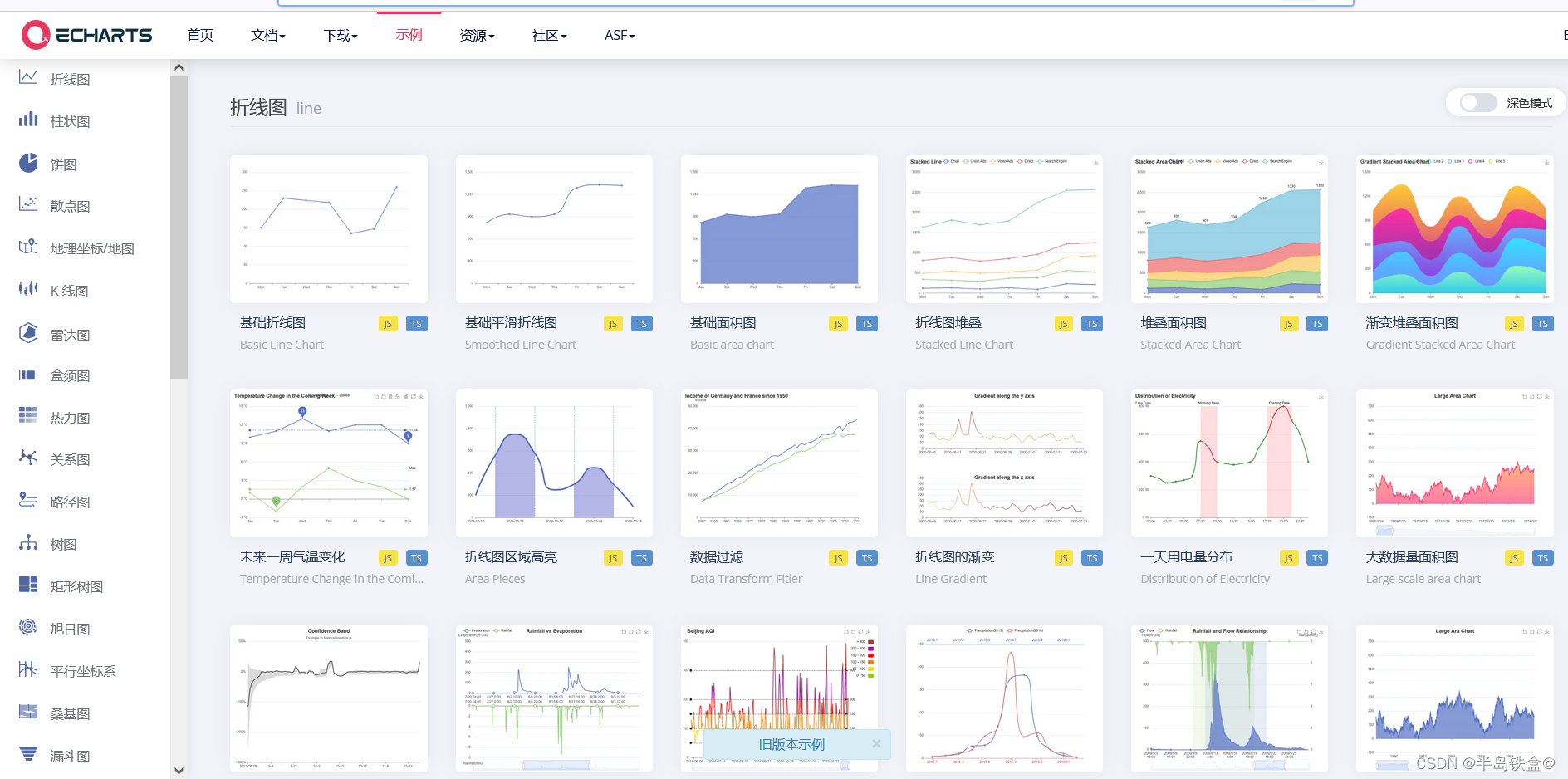Select the heatmap icon in sidebar

(x=28, y=415)
